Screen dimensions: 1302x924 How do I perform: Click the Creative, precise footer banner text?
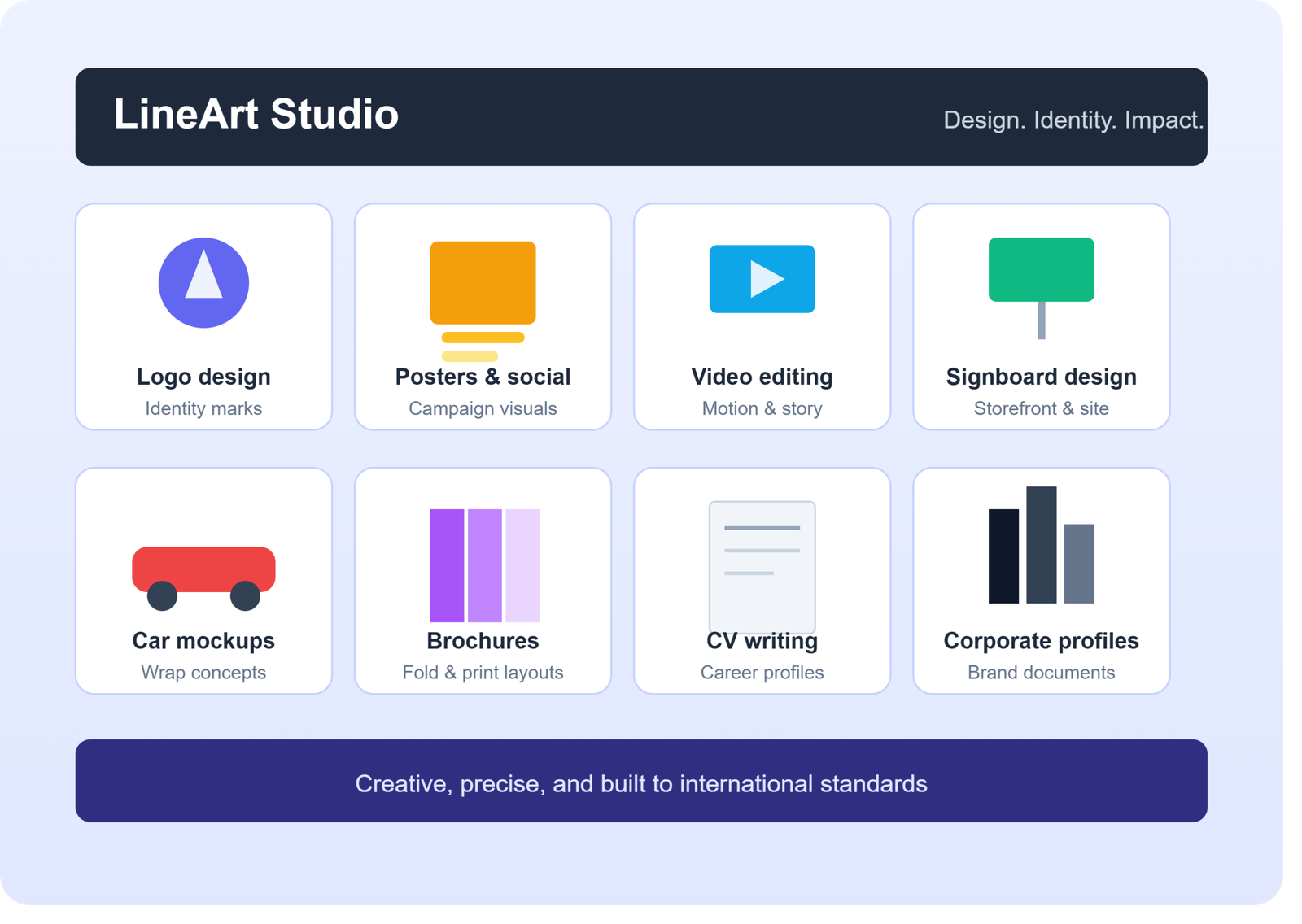pyautogui.click(x=641, y=783)
